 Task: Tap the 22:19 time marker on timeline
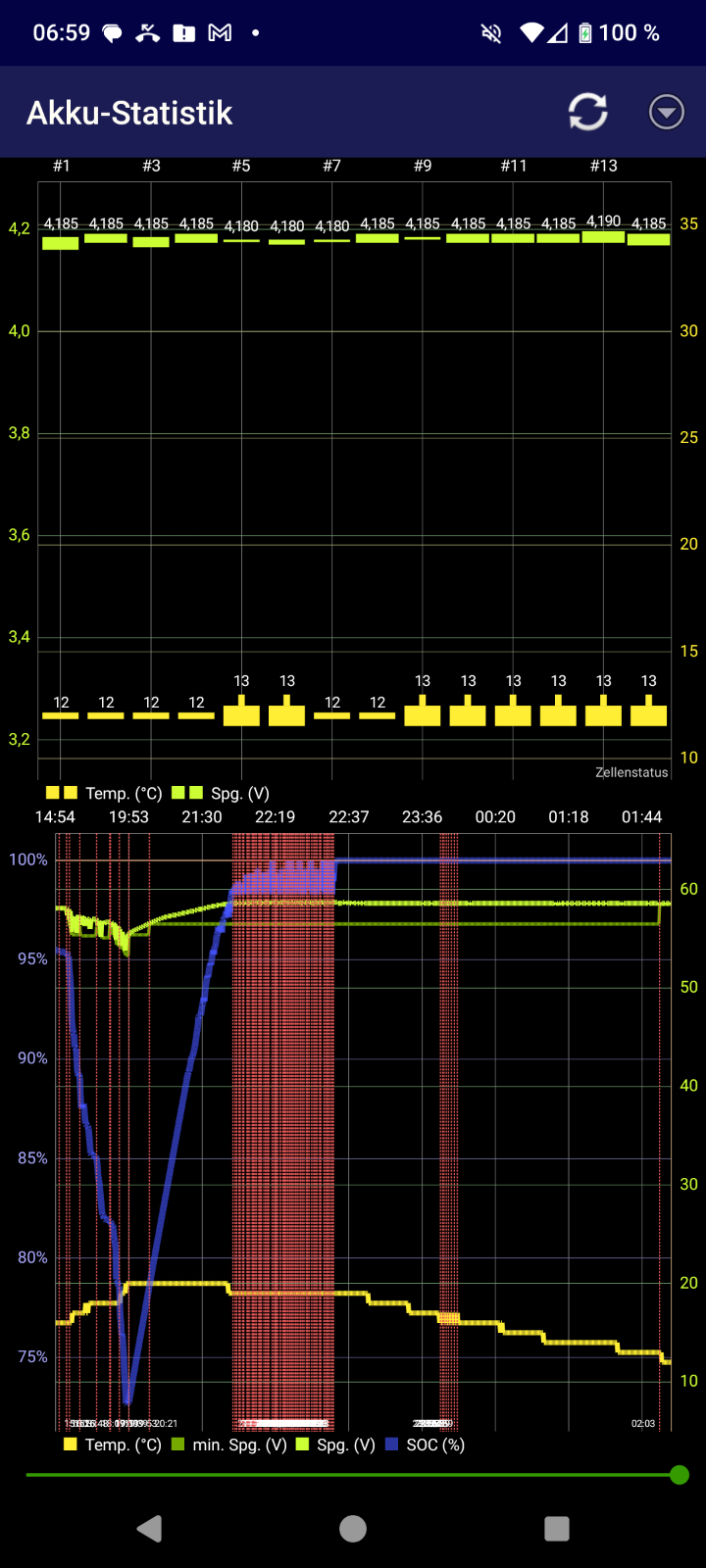point(276,816)
